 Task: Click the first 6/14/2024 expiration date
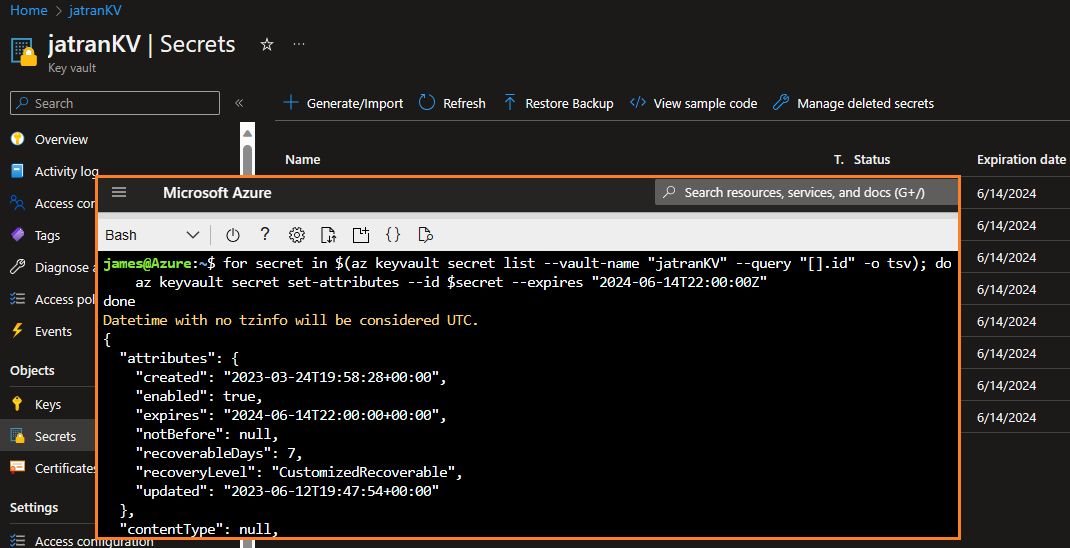[x=1007, y=194]
